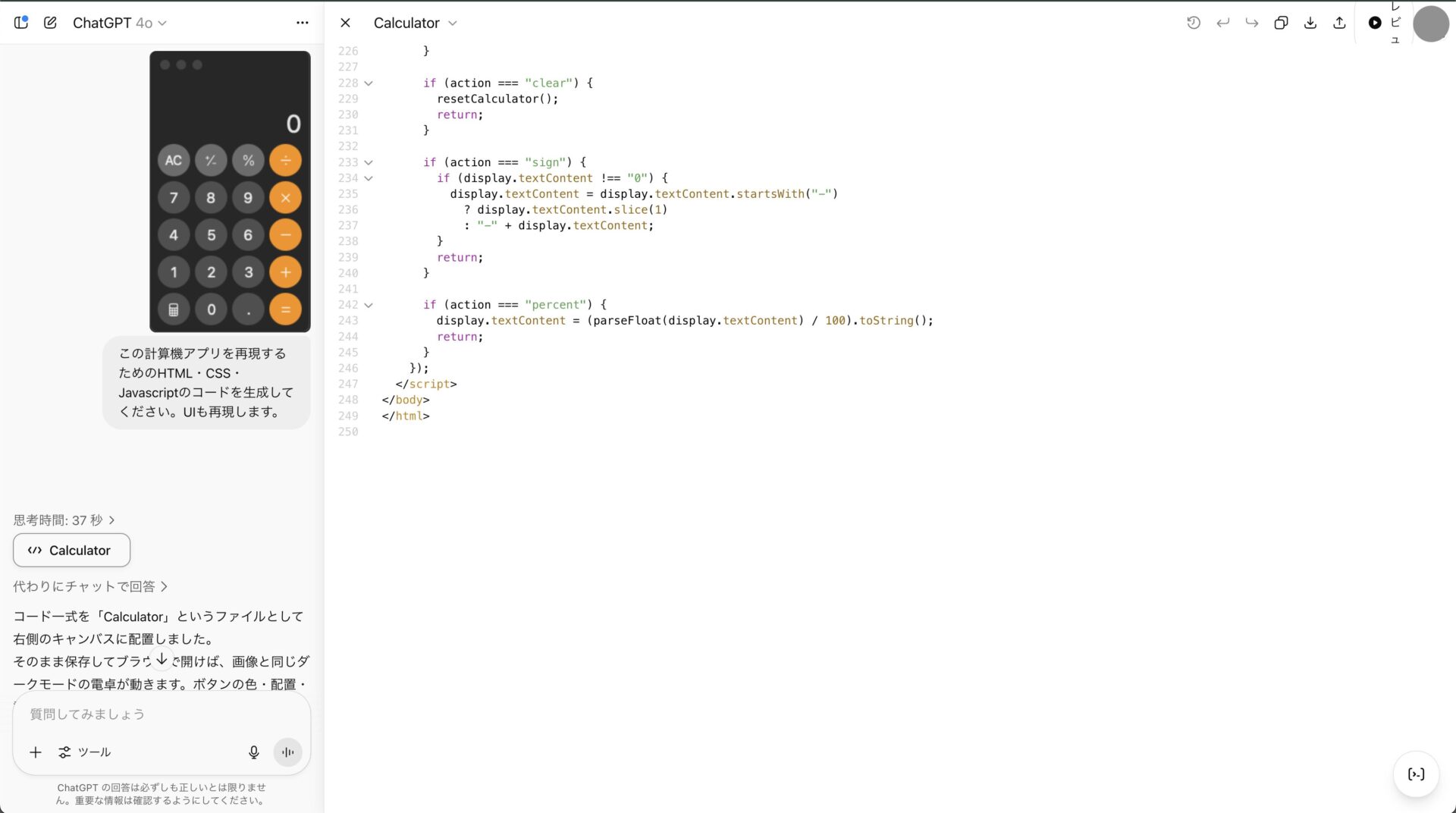This screenshot has height=813, width=1456.
Task: Click the closing </script> tag line
Action: (426, 385)
